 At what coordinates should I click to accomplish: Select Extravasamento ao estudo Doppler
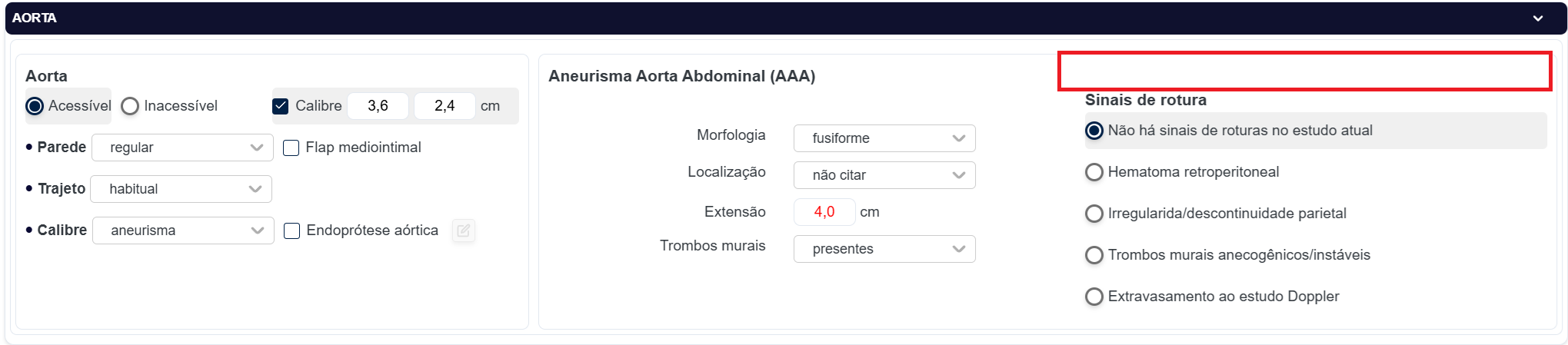(1094, 297)
